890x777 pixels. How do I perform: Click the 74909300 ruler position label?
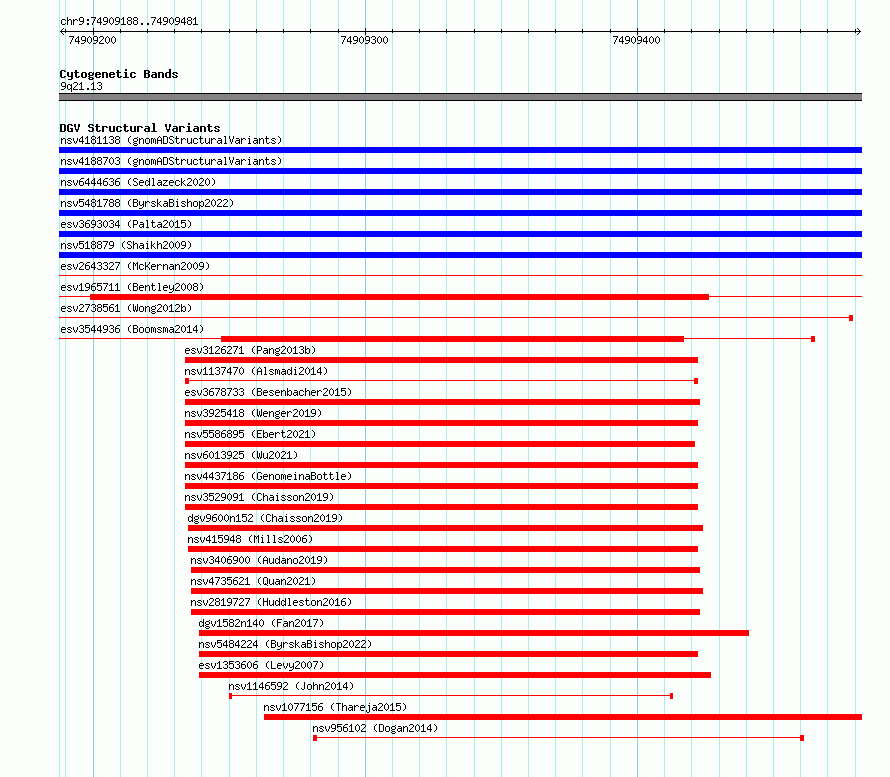tap(364, 40)
